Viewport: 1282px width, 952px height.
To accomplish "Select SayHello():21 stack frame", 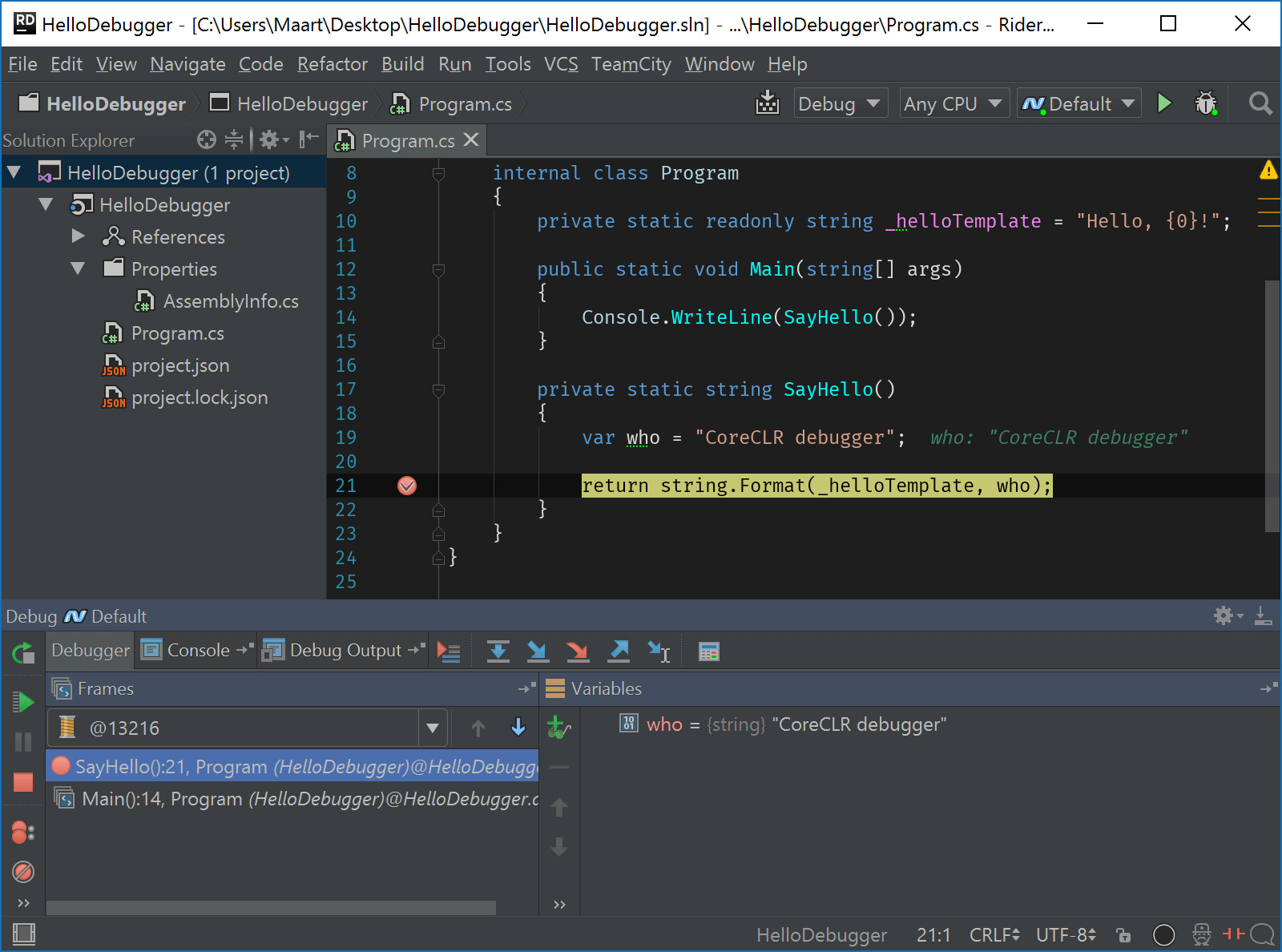I will [x=292, y=766].
